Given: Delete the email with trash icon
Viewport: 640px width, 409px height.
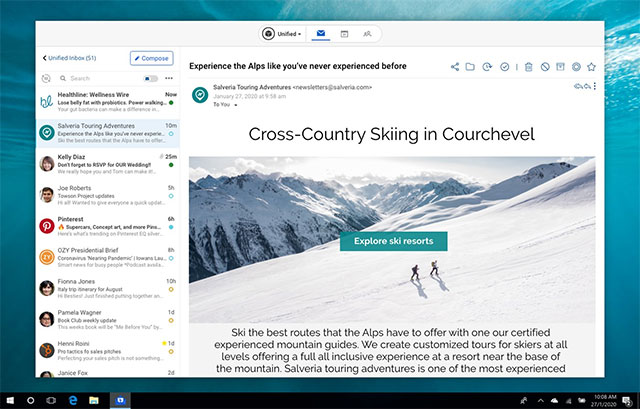Looking at the screenshot, I should 529,67.
